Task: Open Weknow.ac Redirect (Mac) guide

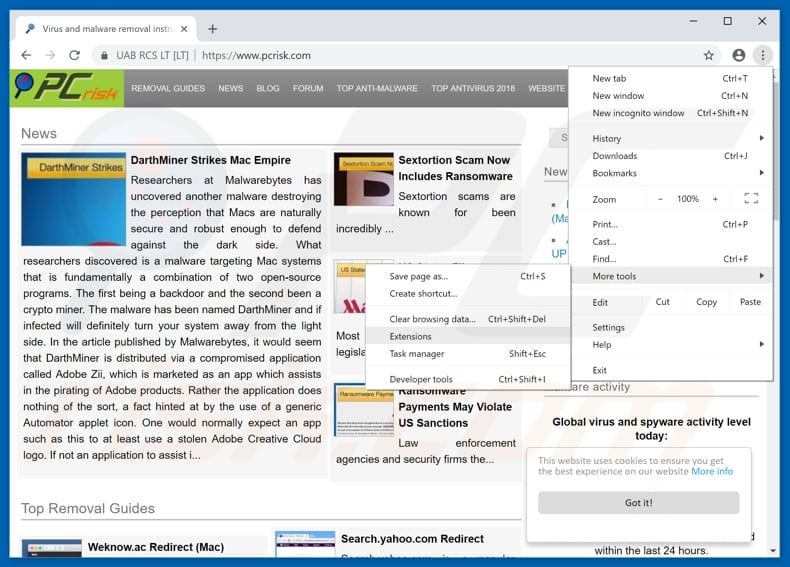Action: click(x=156, y=547)
